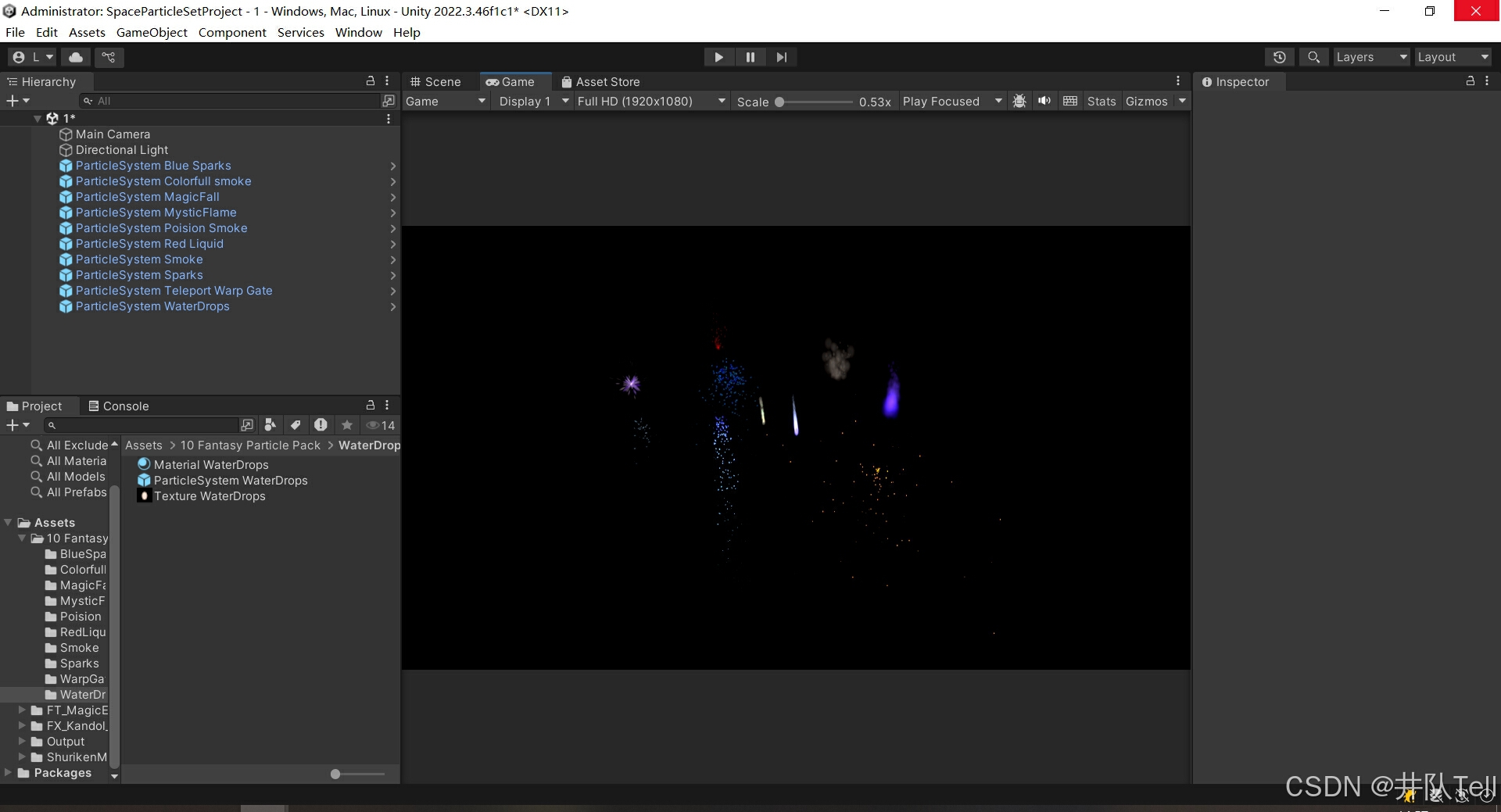The width and height of the screenshot is (1501, 812).
Task: Switch to the Scene tab
Action: [x=436, y=81]
